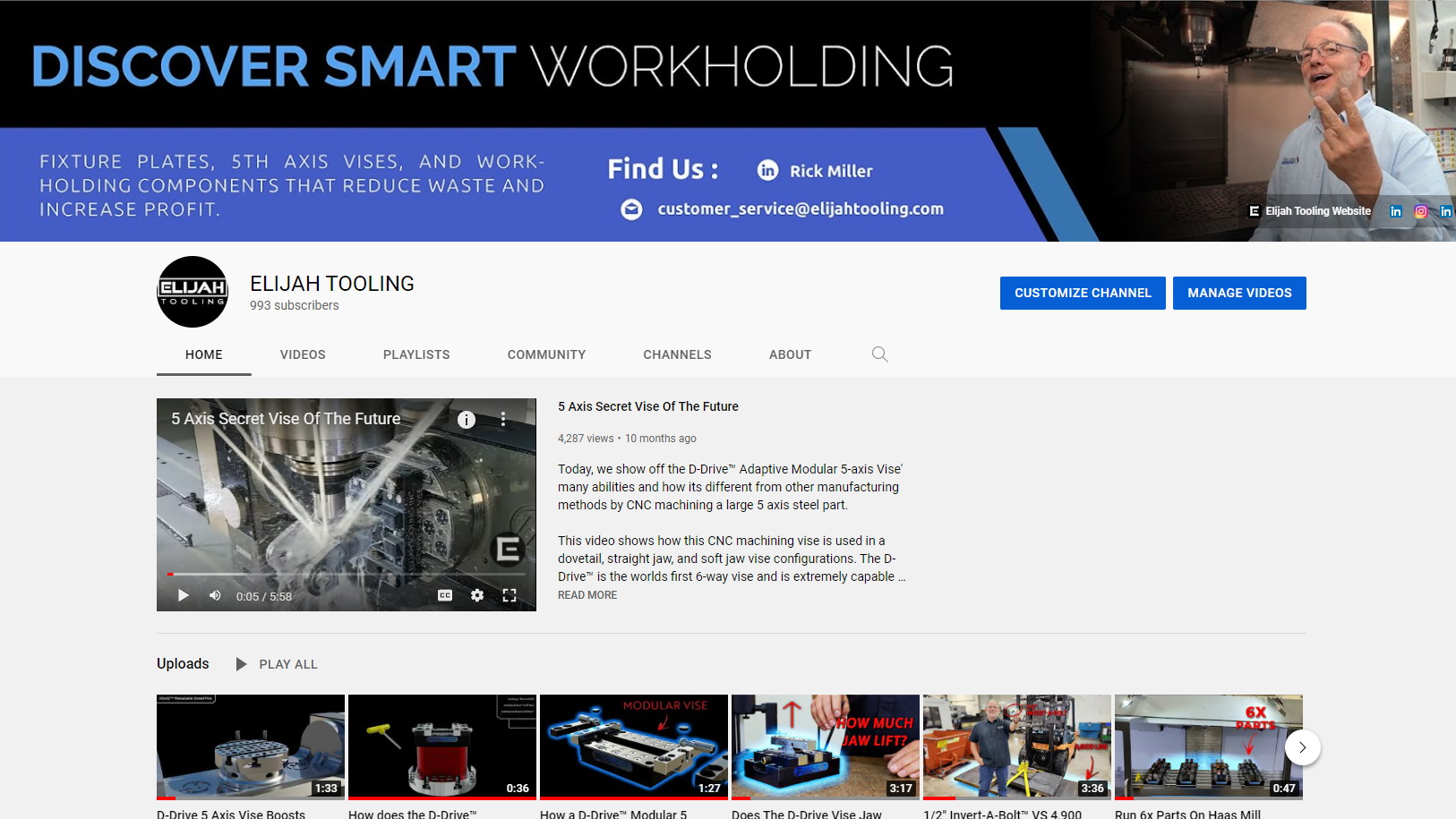Image resolution: width=1456 pixels, height=819 pixels.
Task: Open the 'How Much Jaw Lift' thumbnail
Action: pyautogui.click(x=826, y=746)
